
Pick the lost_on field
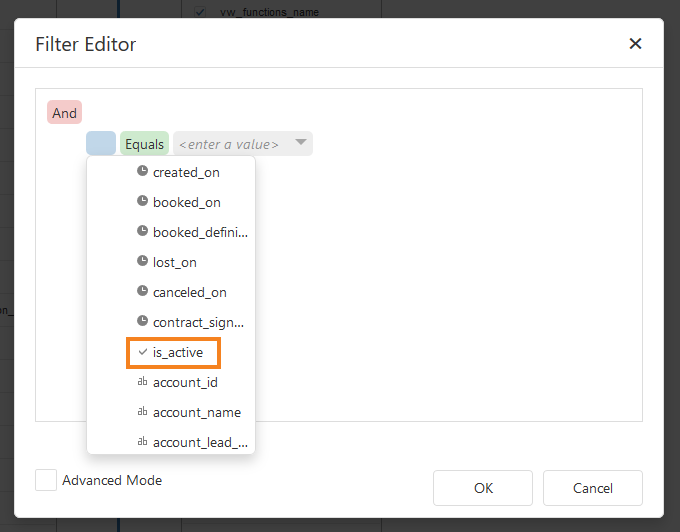tap(171, 262)
